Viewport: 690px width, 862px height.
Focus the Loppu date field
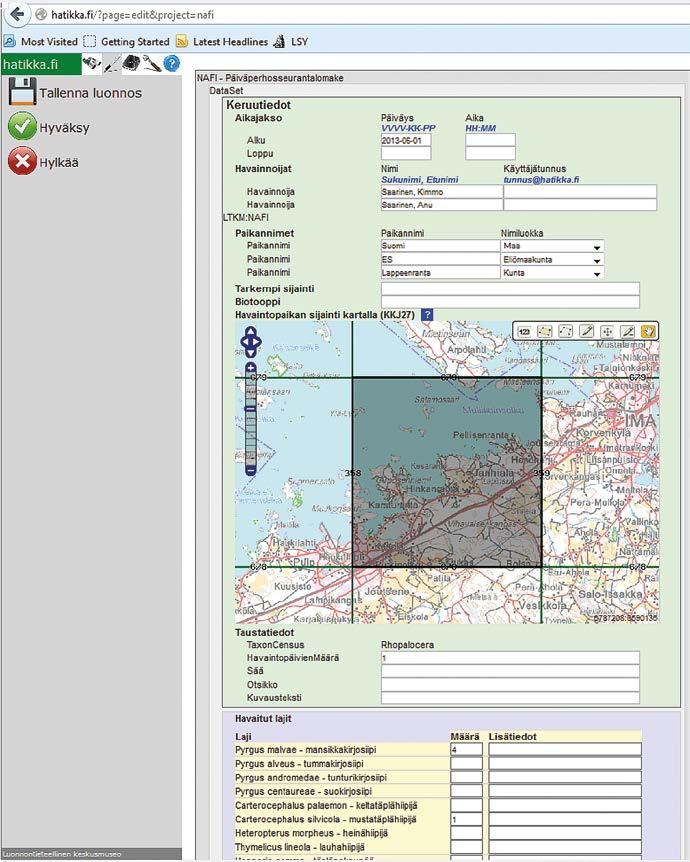[406, 153]
